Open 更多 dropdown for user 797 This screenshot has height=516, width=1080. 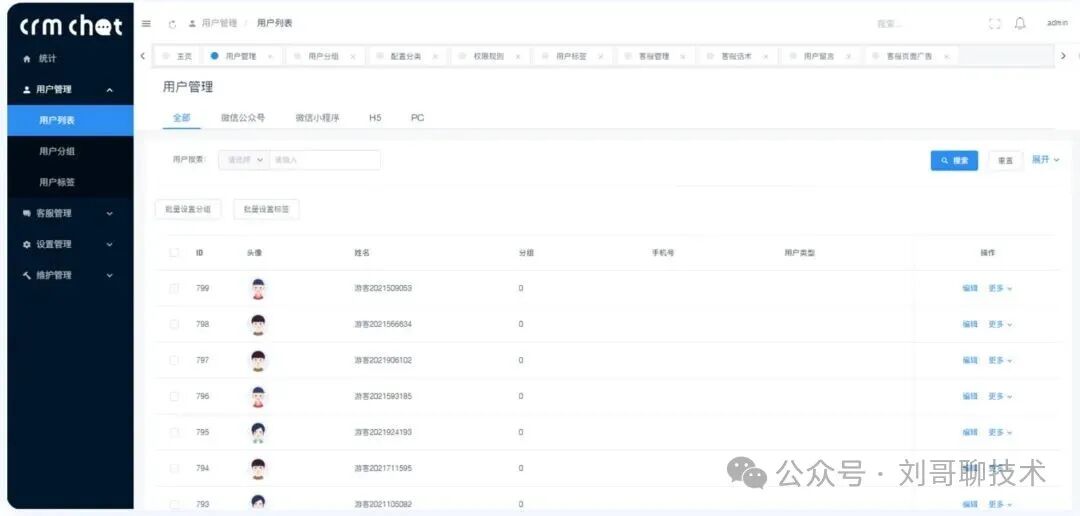pos(1000,360)
